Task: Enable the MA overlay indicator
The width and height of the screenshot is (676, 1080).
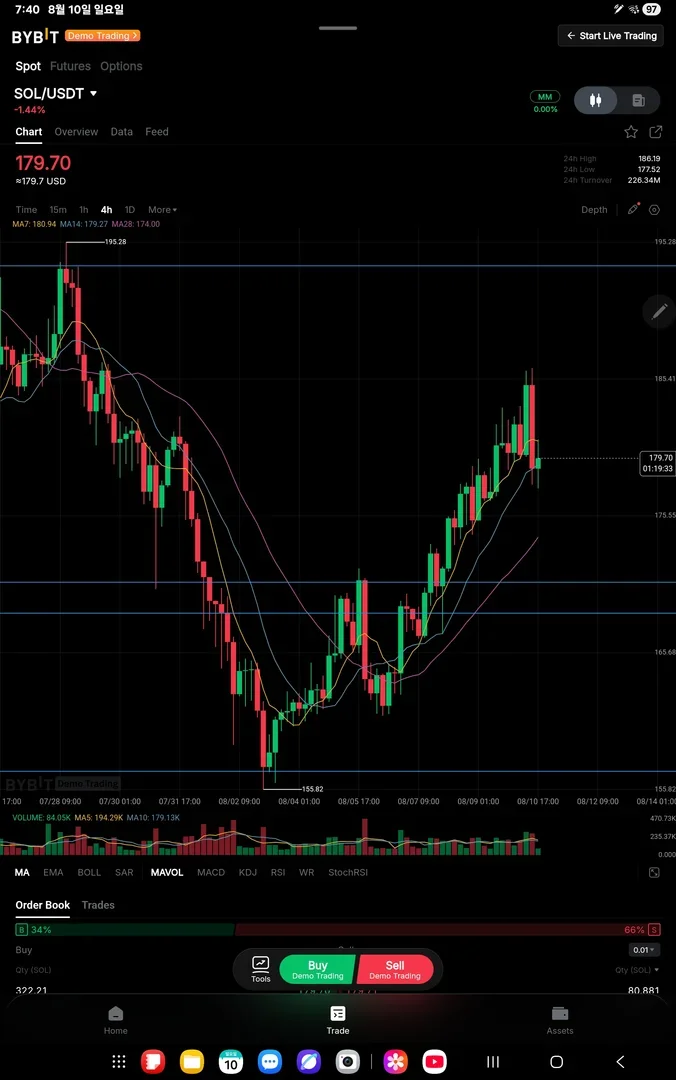Action: pos(22,872)
